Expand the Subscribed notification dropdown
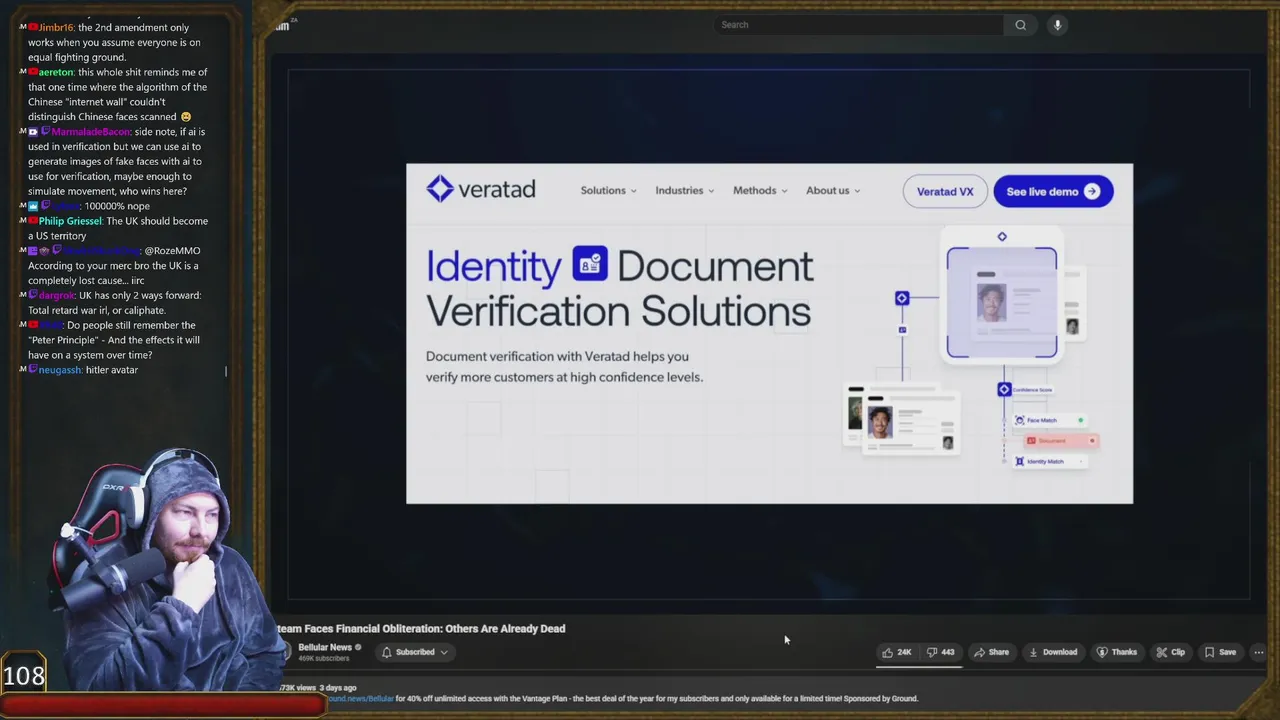 (415, 652)
